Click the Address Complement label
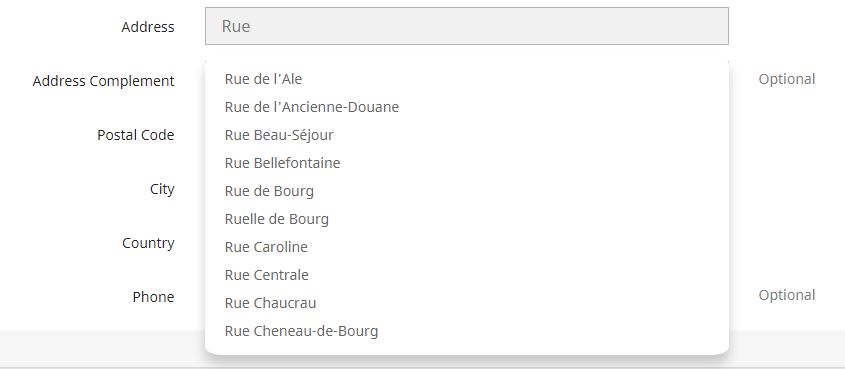Image resolution: width=845 pixels, height=369 pixels. coord(103,81)
